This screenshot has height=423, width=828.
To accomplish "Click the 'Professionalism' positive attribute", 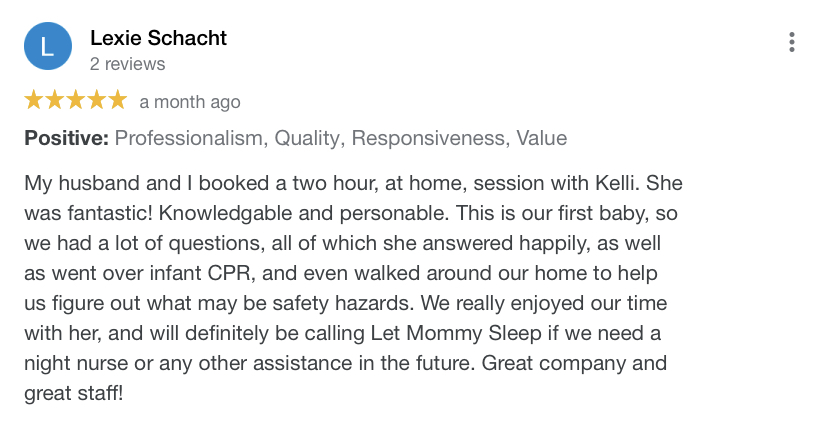I will point(191,138).
